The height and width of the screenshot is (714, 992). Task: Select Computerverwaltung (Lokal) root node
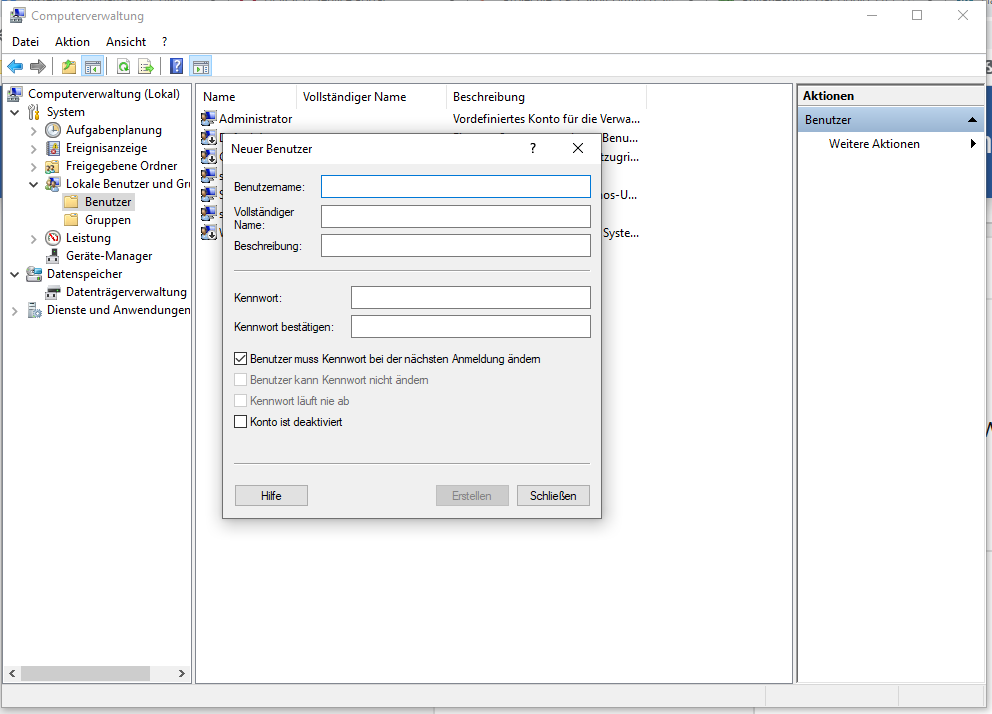pyautogui.click(x=104, y=94)
